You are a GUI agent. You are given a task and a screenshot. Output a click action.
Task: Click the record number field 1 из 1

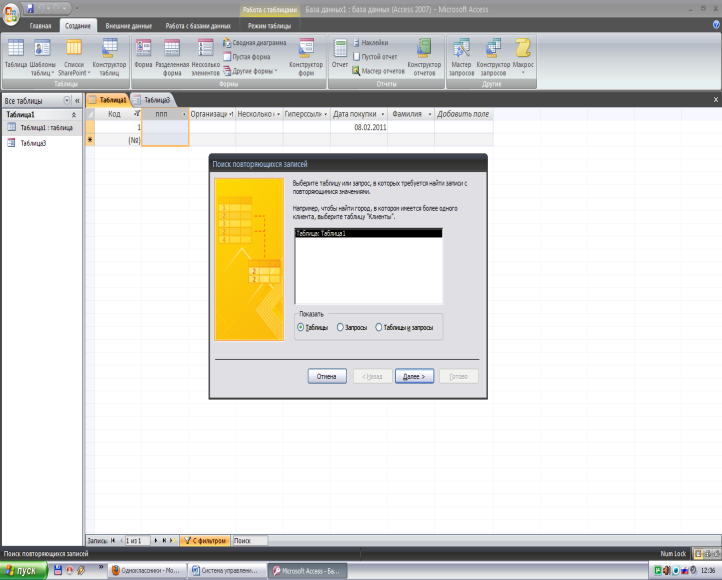click(137, 540)
